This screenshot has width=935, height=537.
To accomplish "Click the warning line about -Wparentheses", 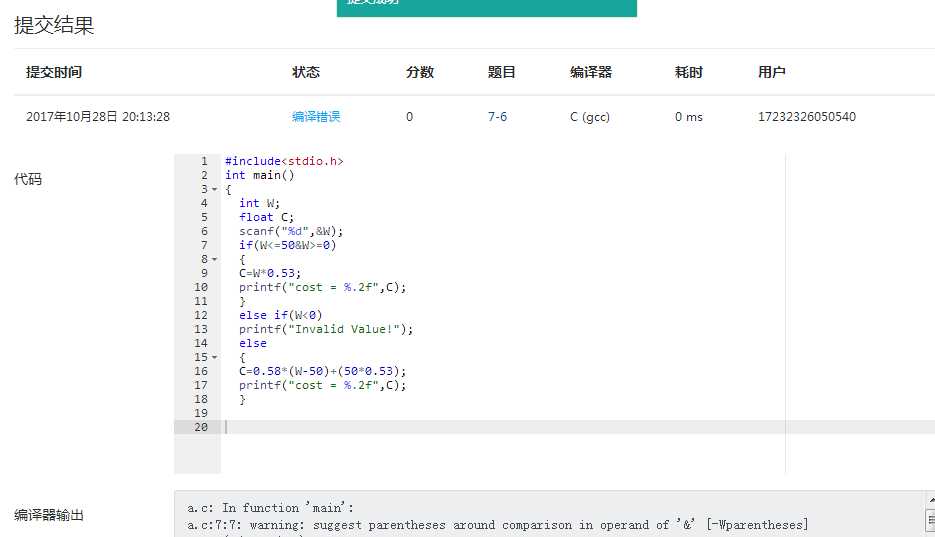I will pos(497,525).
